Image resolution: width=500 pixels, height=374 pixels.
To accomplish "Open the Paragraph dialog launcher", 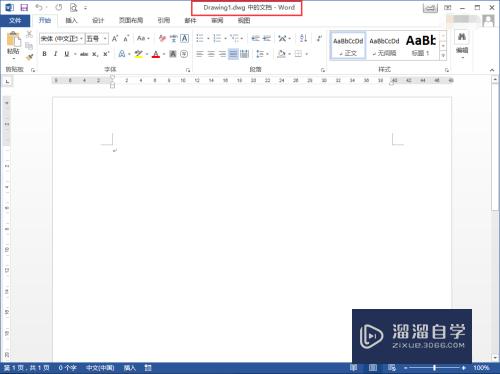I will (x=323, y=70).
